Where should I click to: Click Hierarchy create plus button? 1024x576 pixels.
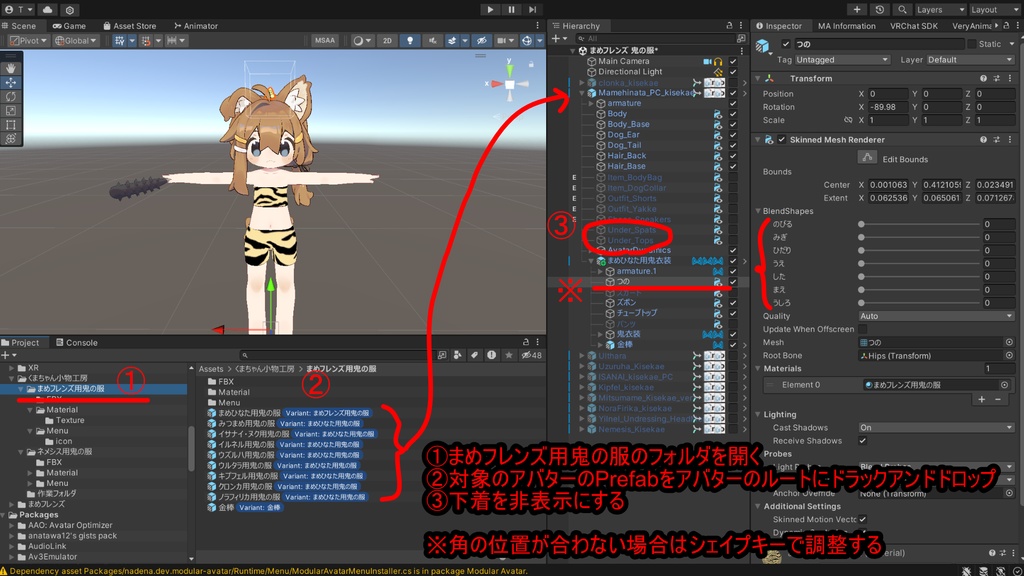click(x=556, y=39)
